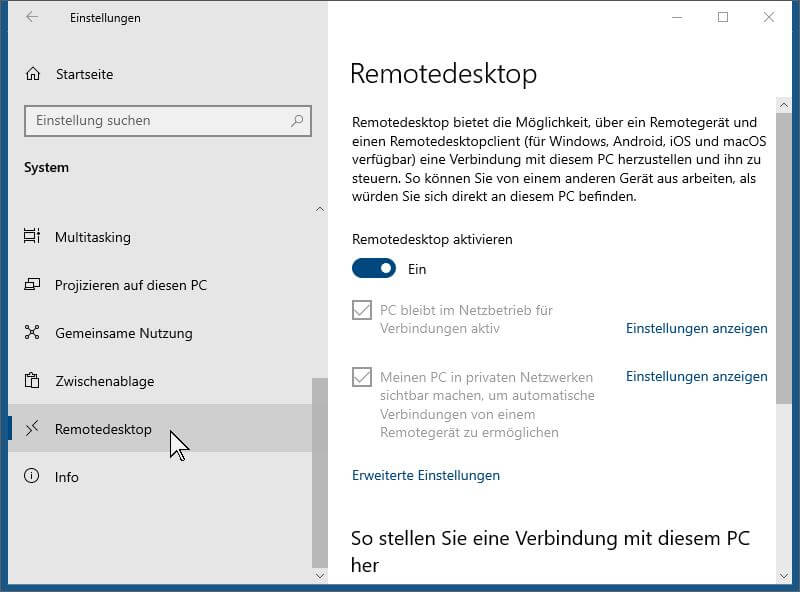
Task: Click the content pane scroll up arrow
Action: 784,105
